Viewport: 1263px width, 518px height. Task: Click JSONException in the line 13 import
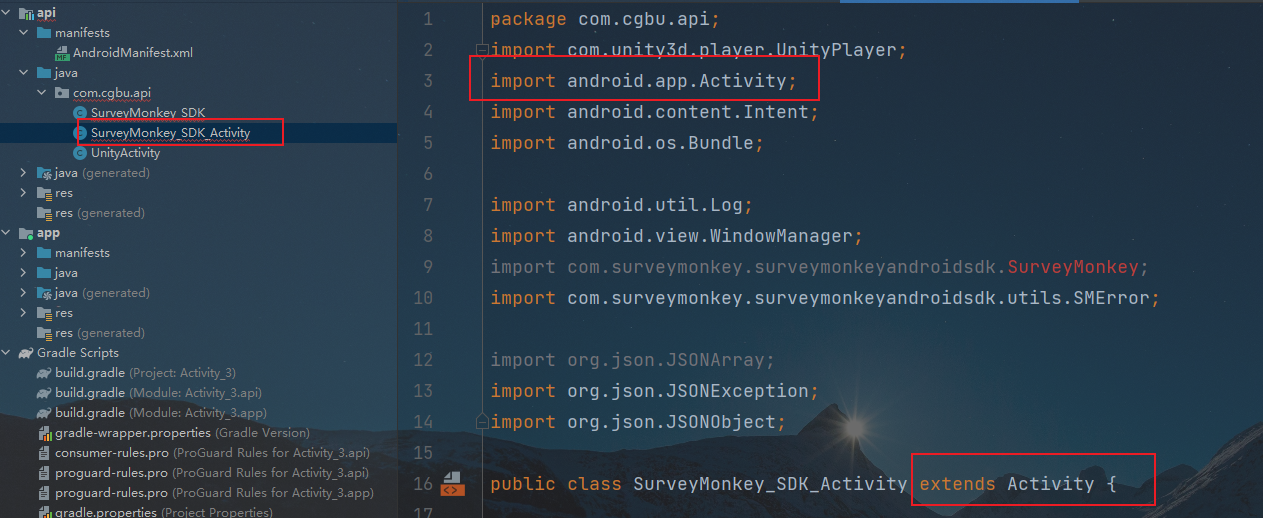[738, 391]
